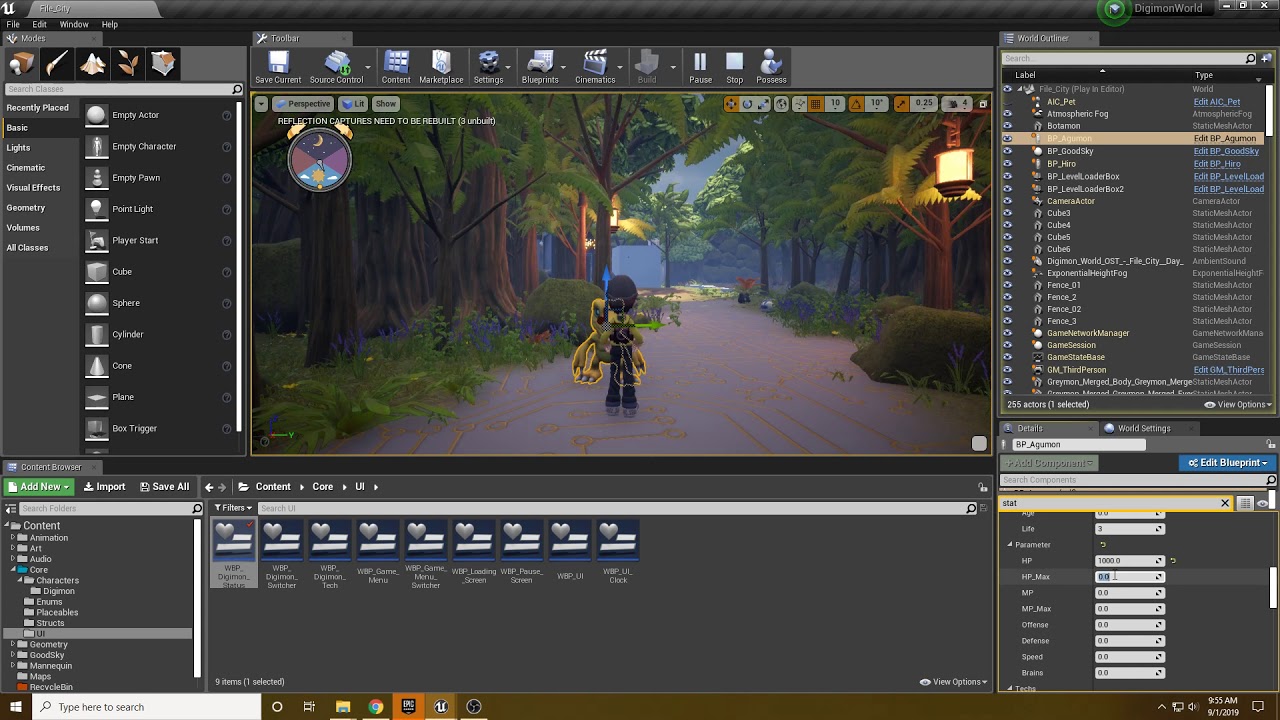Open the Edit BP_Hiro link

click(x=1217, y=164)
